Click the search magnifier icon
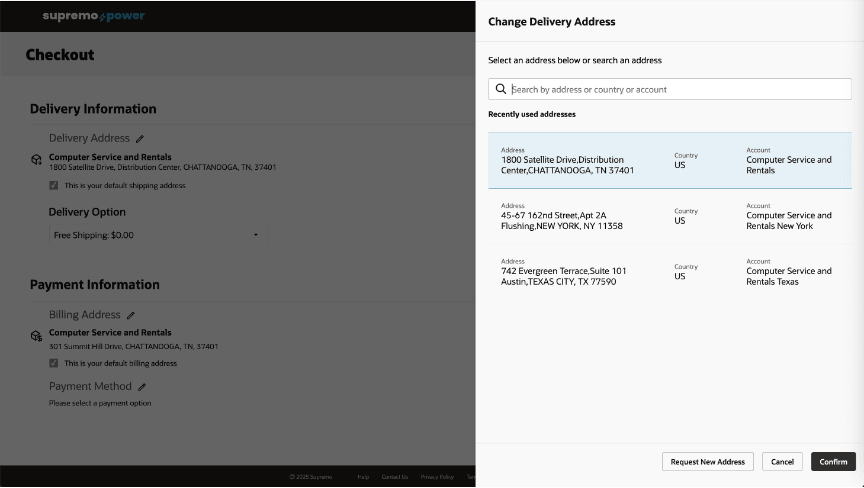The height and width of the screenshot is (488, 864). [x=500, y=89]
